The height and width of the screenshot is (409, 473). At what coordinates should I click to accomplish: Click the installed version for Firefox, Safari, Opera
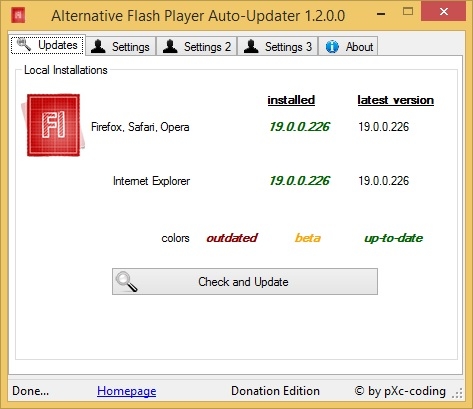299,127
